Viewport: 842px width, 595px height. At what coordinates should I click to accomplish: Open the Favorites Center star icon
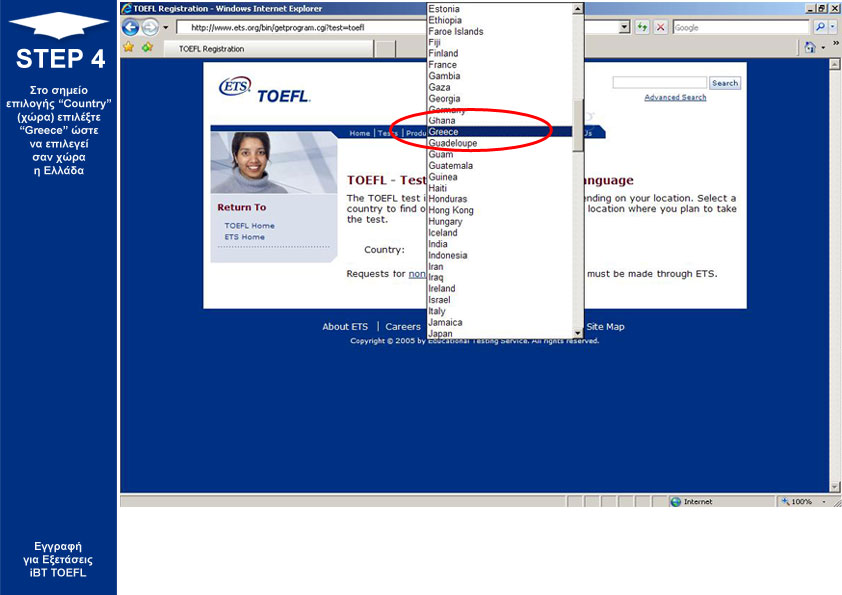[128, 47]
